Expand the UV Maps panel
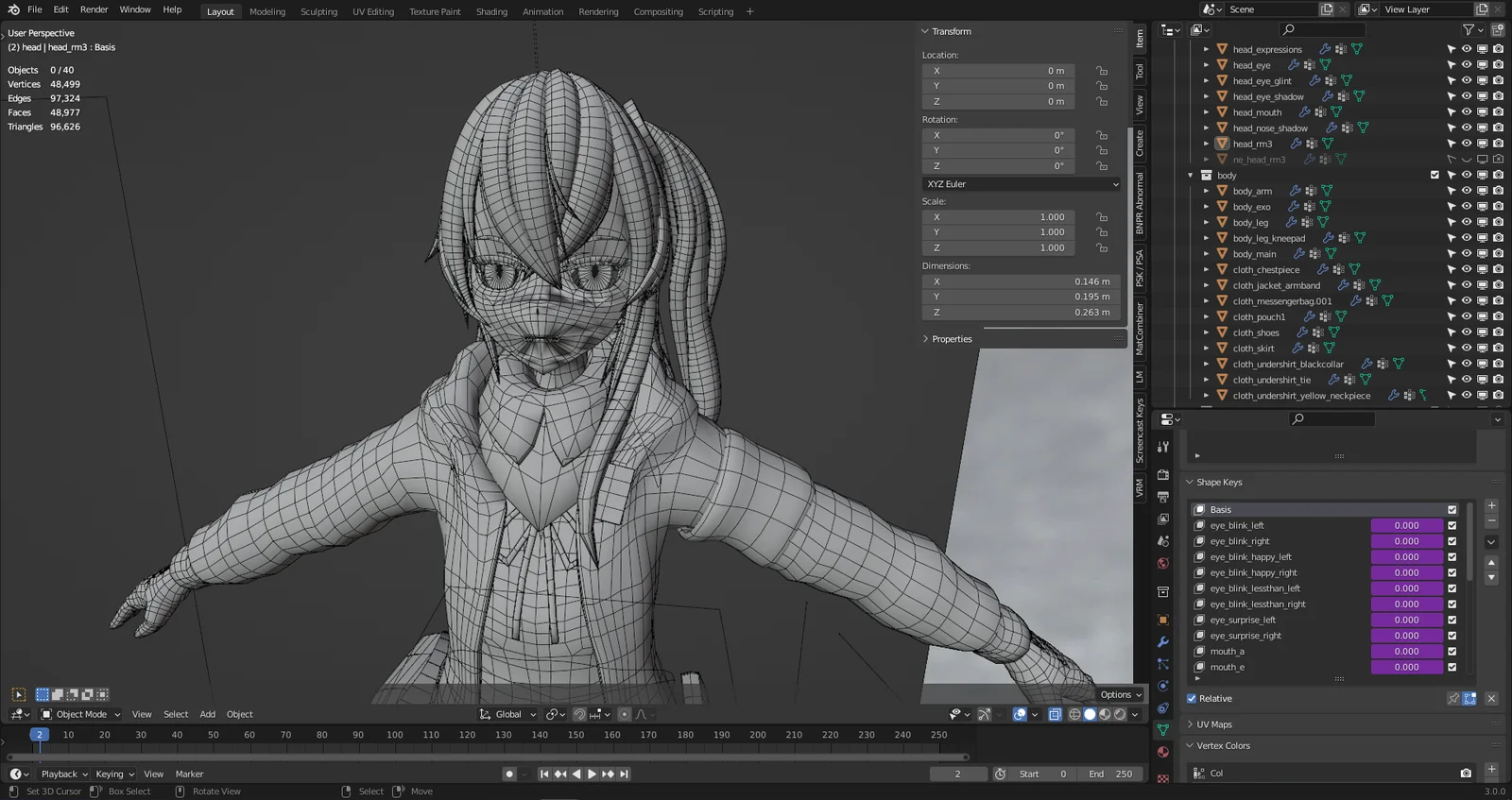 pyautogui.click(x=1214, y=724)
